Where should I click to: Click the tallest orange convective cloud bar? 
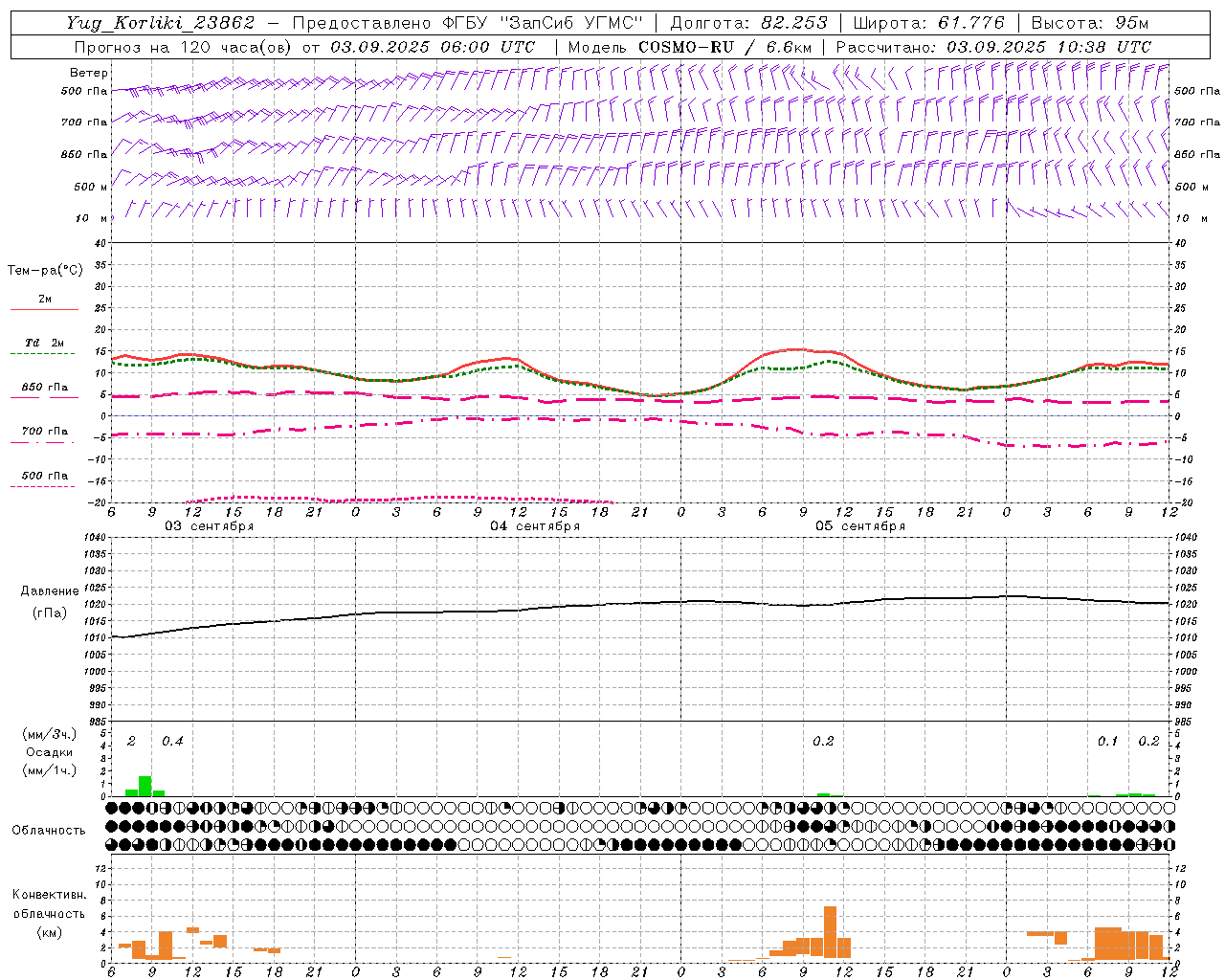830,932
